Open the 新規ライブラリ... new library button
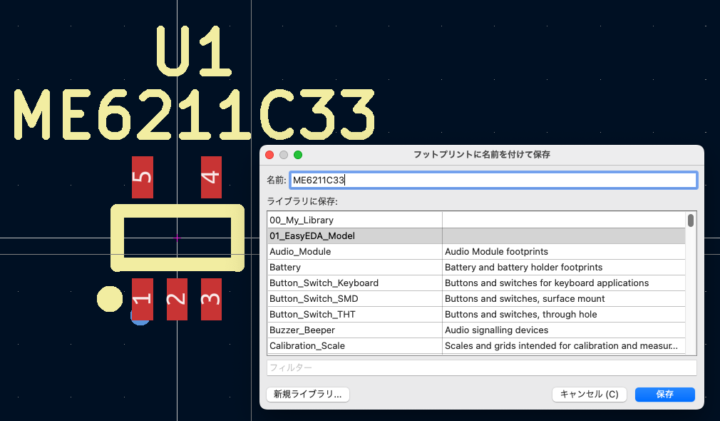 [308, 395]
